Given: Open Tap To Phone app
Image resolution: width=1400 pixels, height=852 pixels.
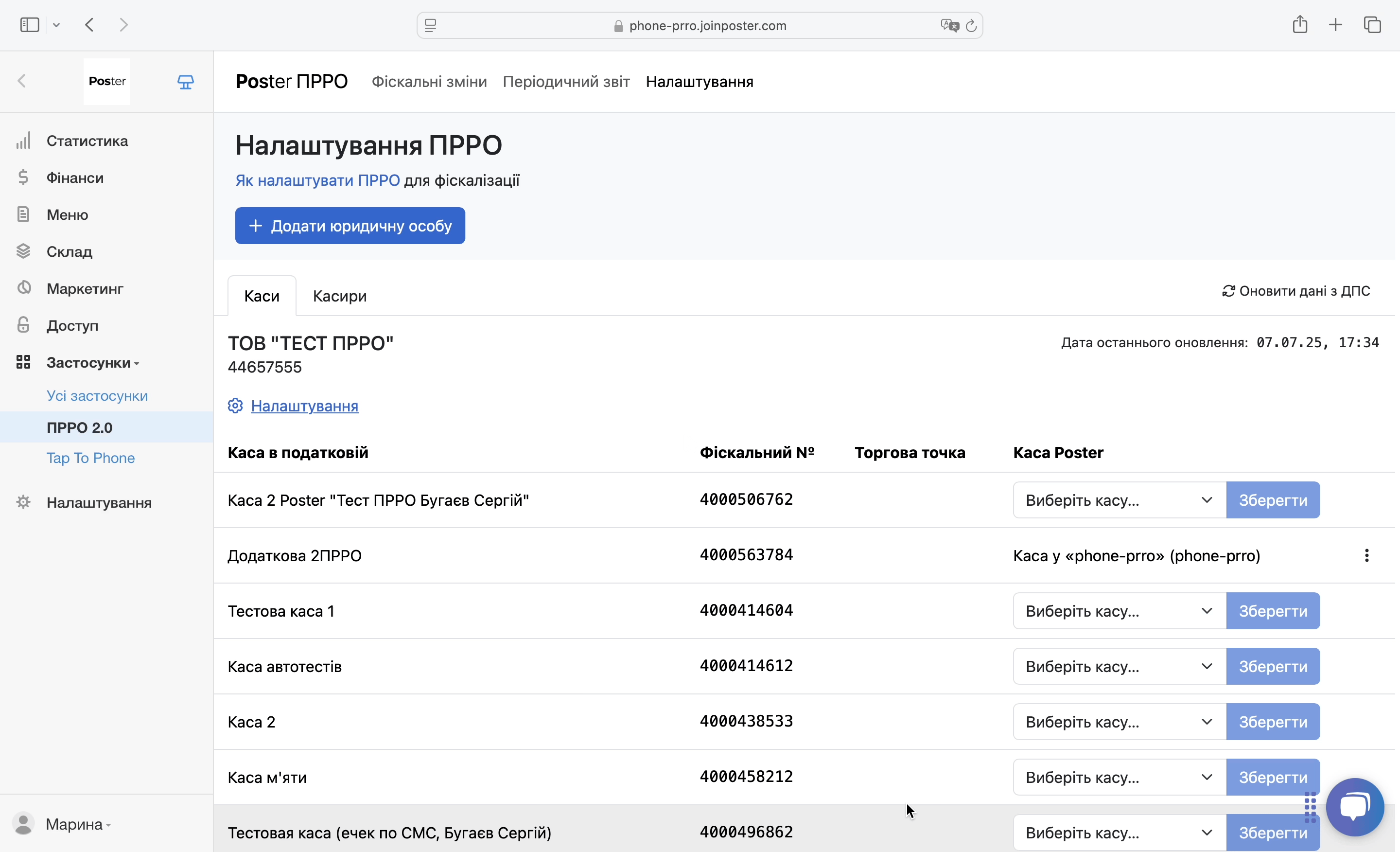Looking at the screenshot, I should pos(90,458).
